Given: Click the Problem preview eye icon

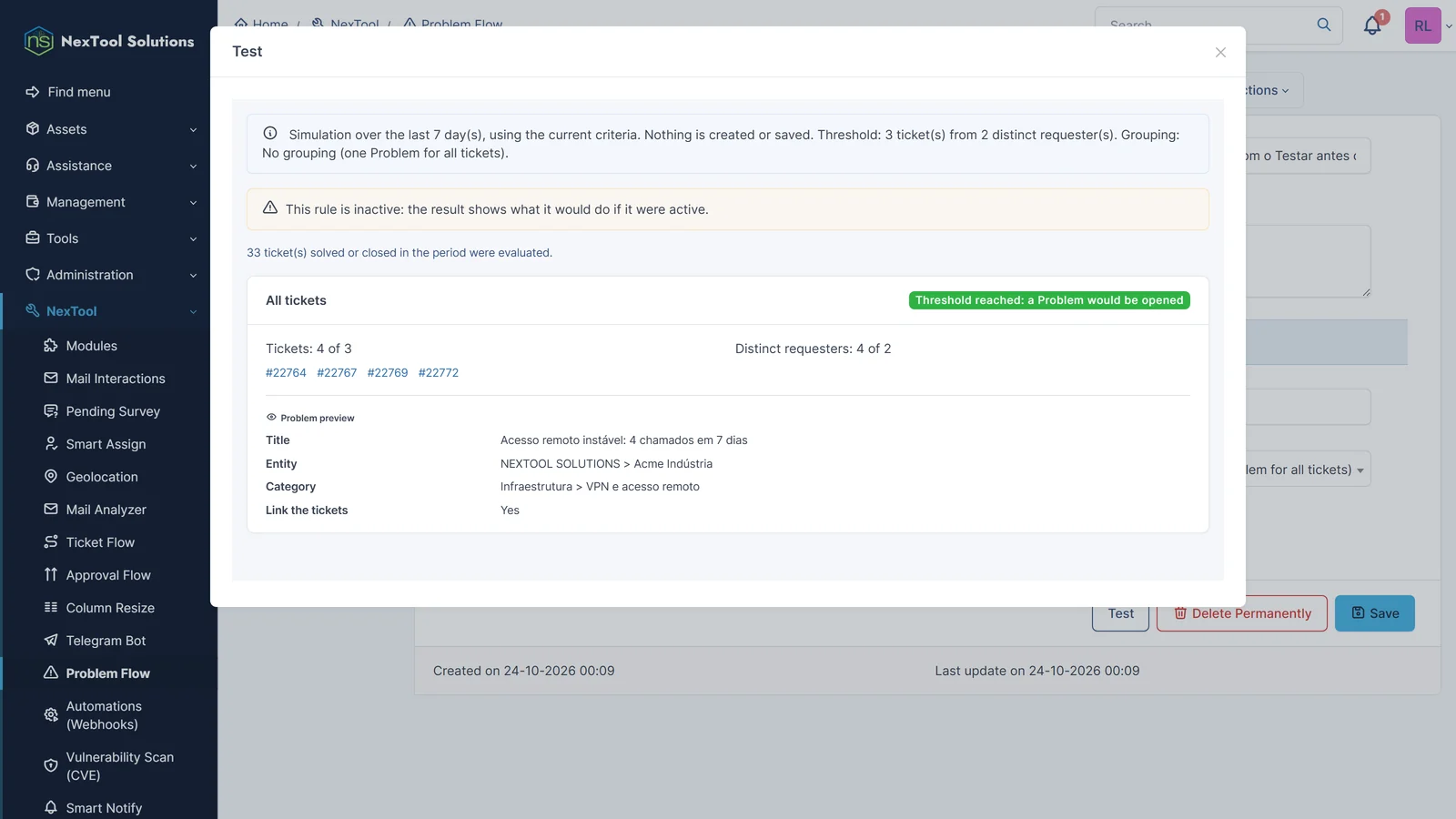Looking at the screenshot, I should pos(271,418).
